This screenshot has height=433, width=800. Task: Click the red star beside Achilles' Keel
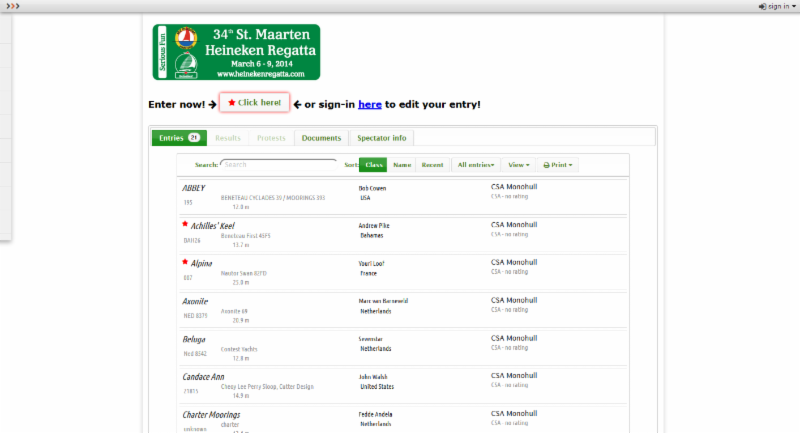tap(185, 225)
